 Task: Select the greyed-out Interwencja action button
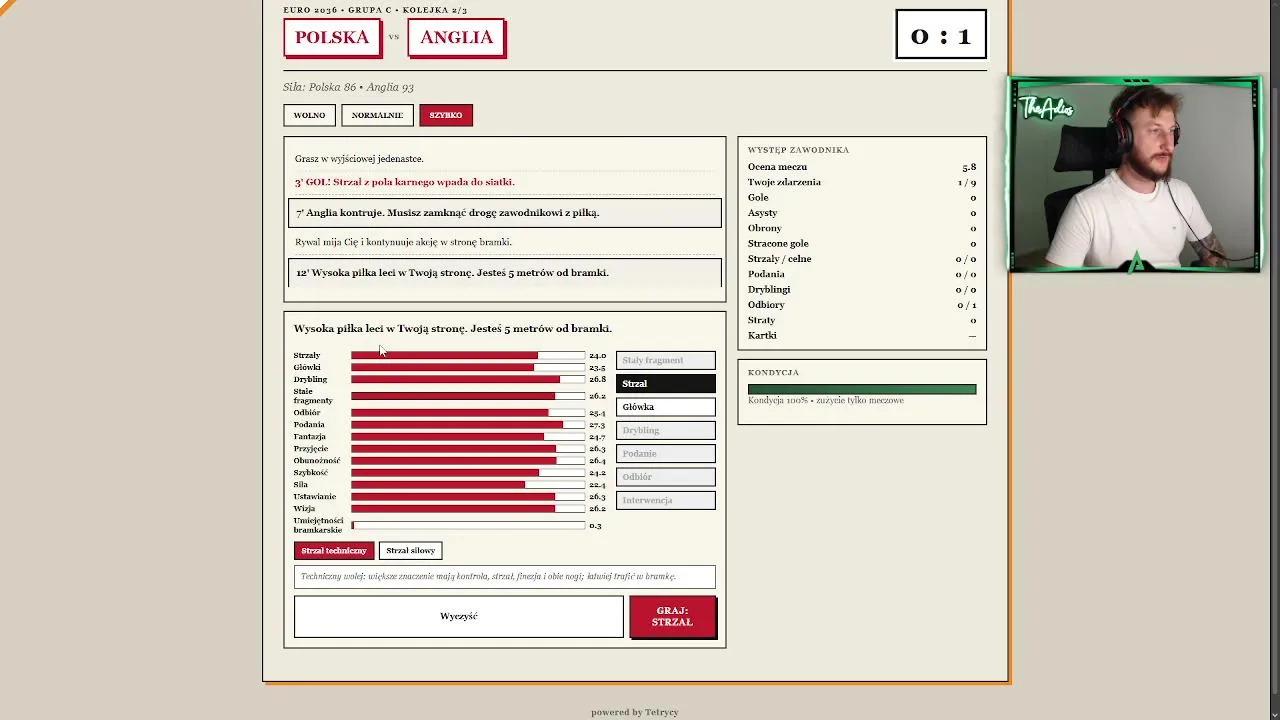coord(665,500)
